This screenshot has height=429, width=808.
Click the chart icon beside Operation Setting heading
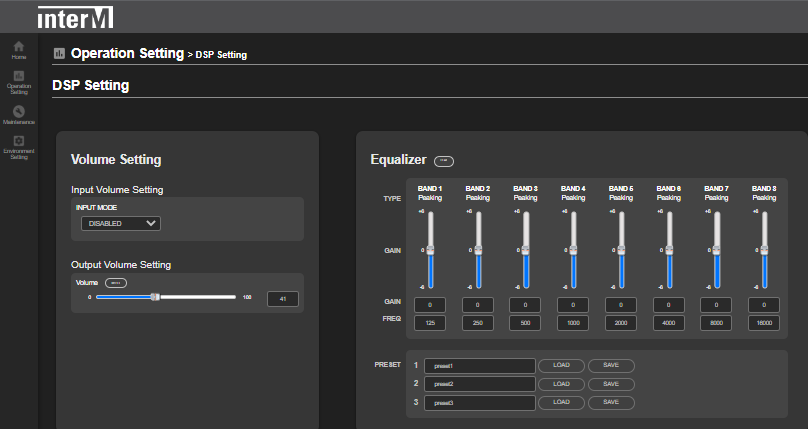pyautogui.click(x=59, y=53)
